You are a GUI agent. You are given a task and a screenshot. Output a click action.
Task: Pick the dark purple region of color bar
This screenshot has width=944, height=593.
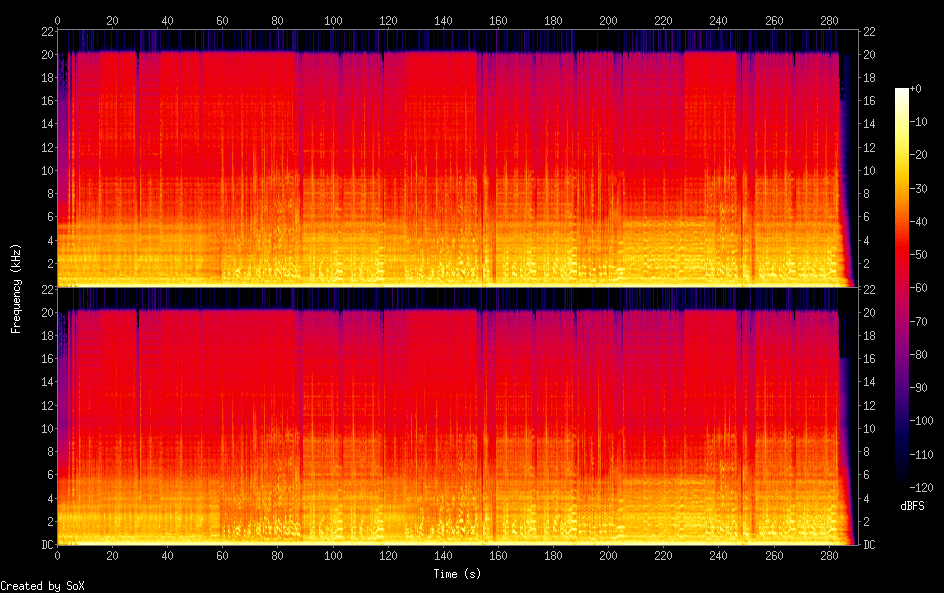coord(903,420)
